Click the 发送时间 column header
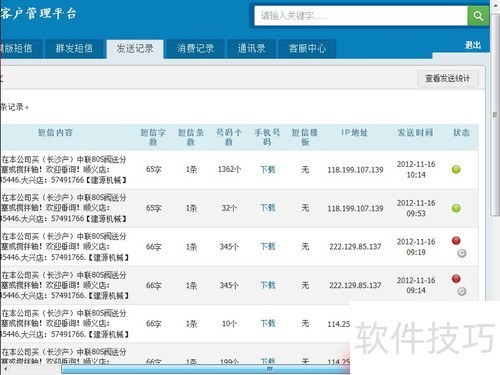Screen dimensions: 500x375 pyautogui.click(x=415, y=133)
